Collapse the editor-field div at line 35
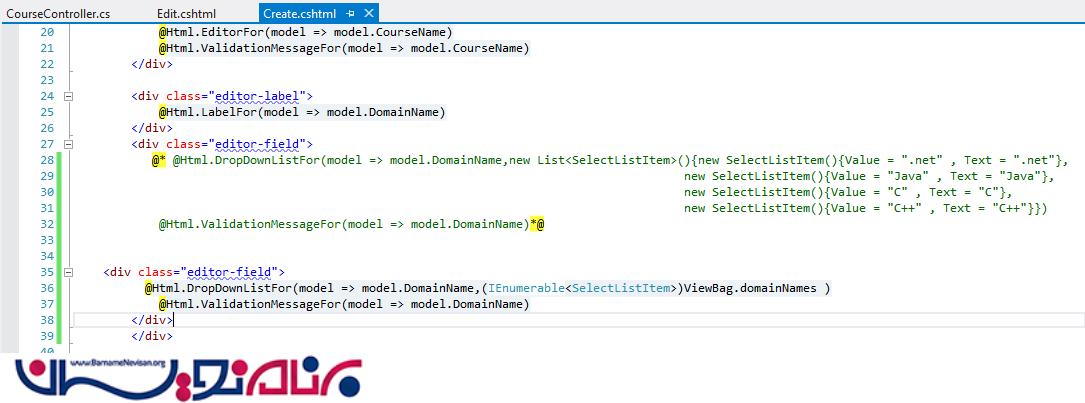 68,272
